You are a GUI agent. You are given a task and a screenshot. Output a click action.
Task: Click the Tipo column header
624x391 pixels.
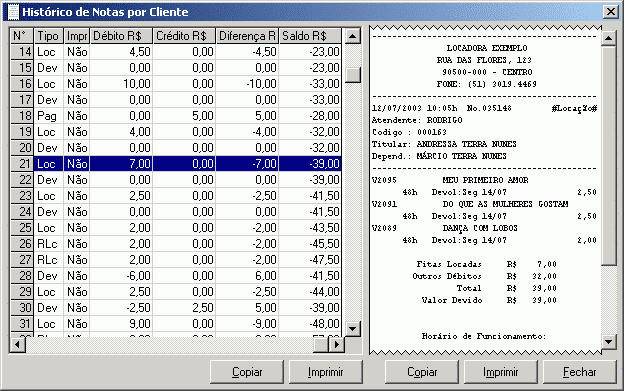(x=49, y=36)
